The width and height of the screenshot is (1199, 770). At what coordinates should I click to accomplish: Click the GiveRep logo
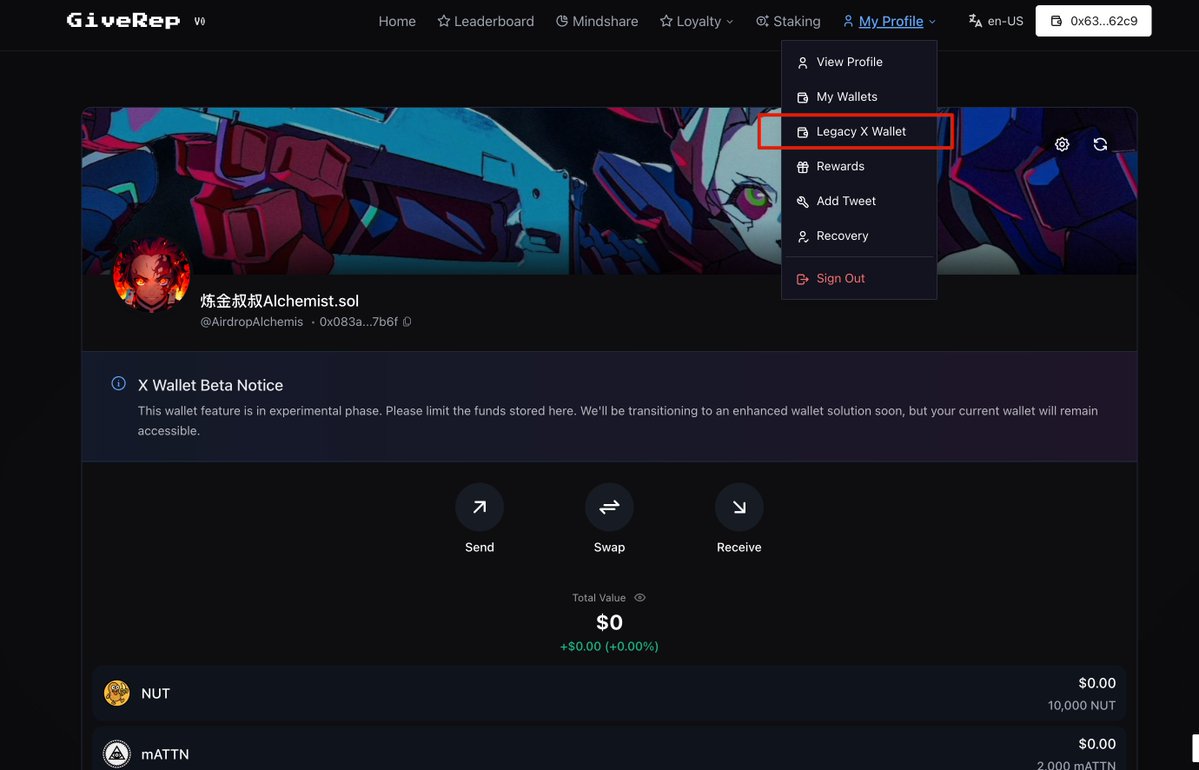[123, 21]
